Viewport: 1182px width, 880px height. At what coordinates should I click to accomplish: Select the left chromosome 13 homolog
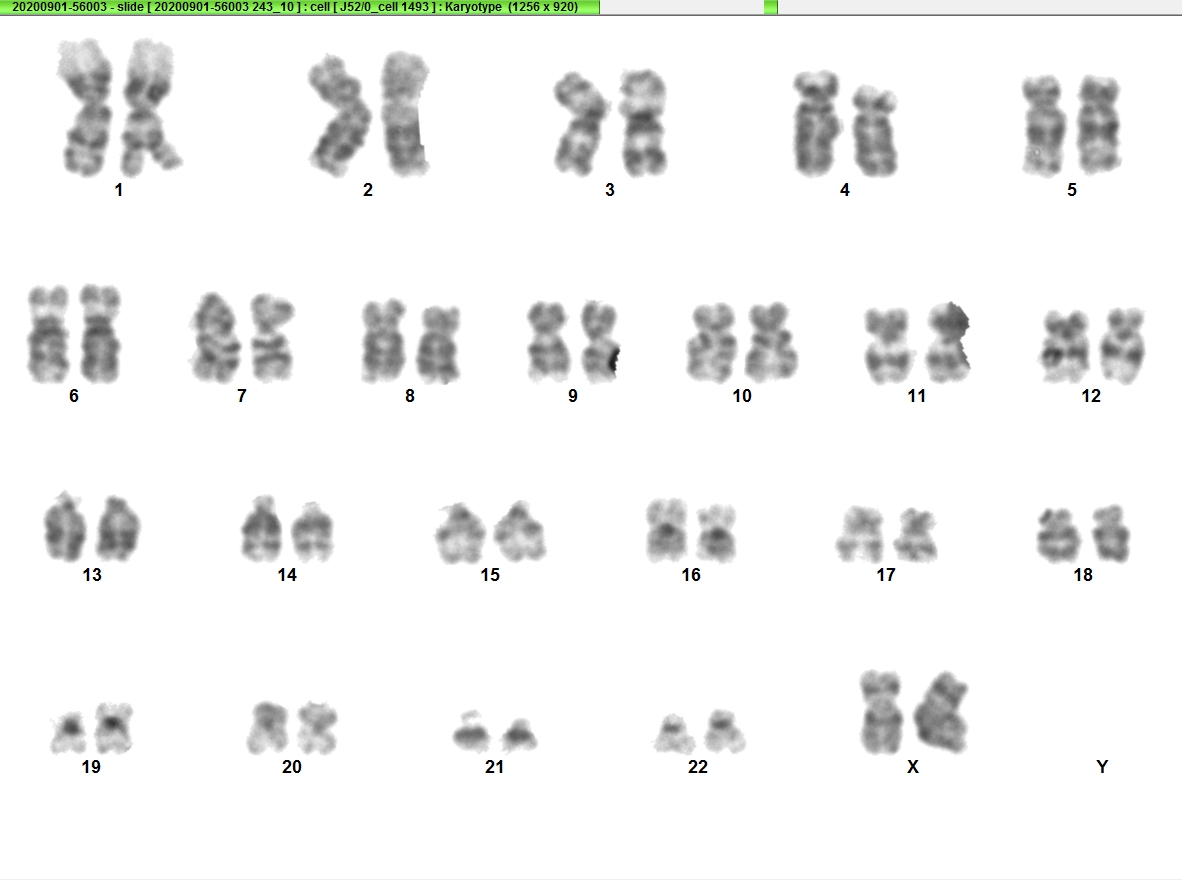tap(64, 527)
